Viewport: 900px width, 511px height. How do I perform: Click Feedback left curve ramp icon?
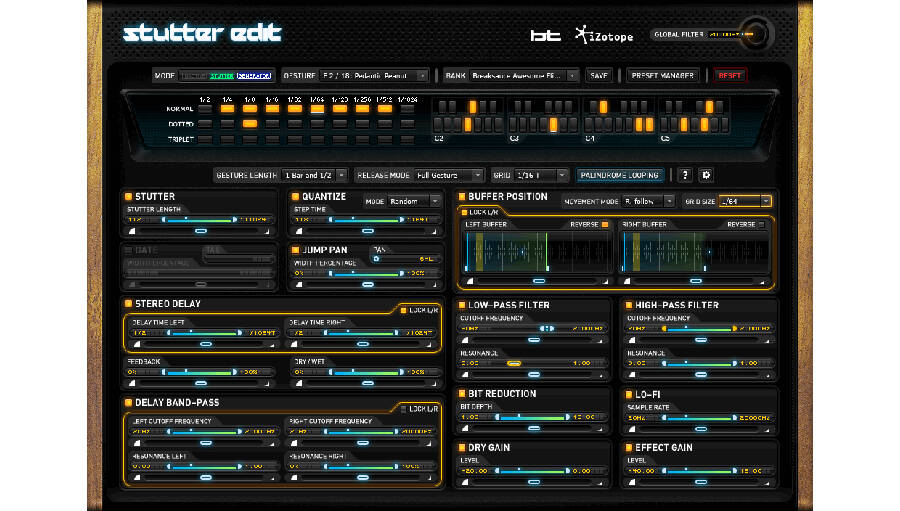[132, 383]
